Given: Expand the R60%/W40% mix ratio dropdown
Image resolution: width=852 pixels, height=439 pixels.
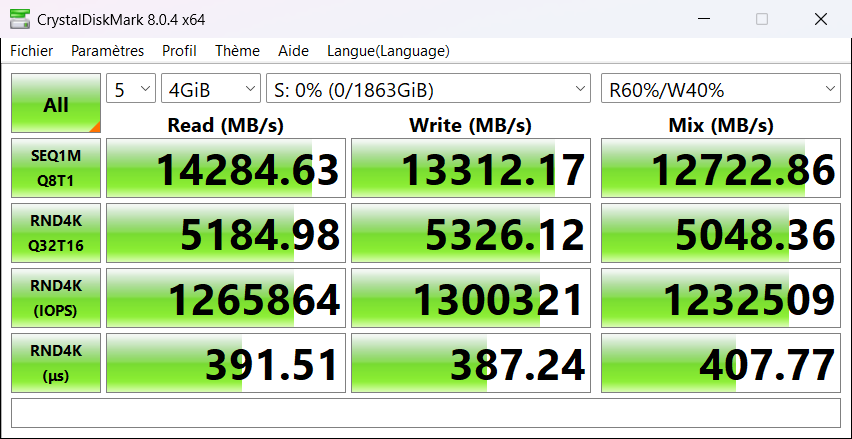Looking at the screenshot, I should pyautogui.click(x=720, y=90).
